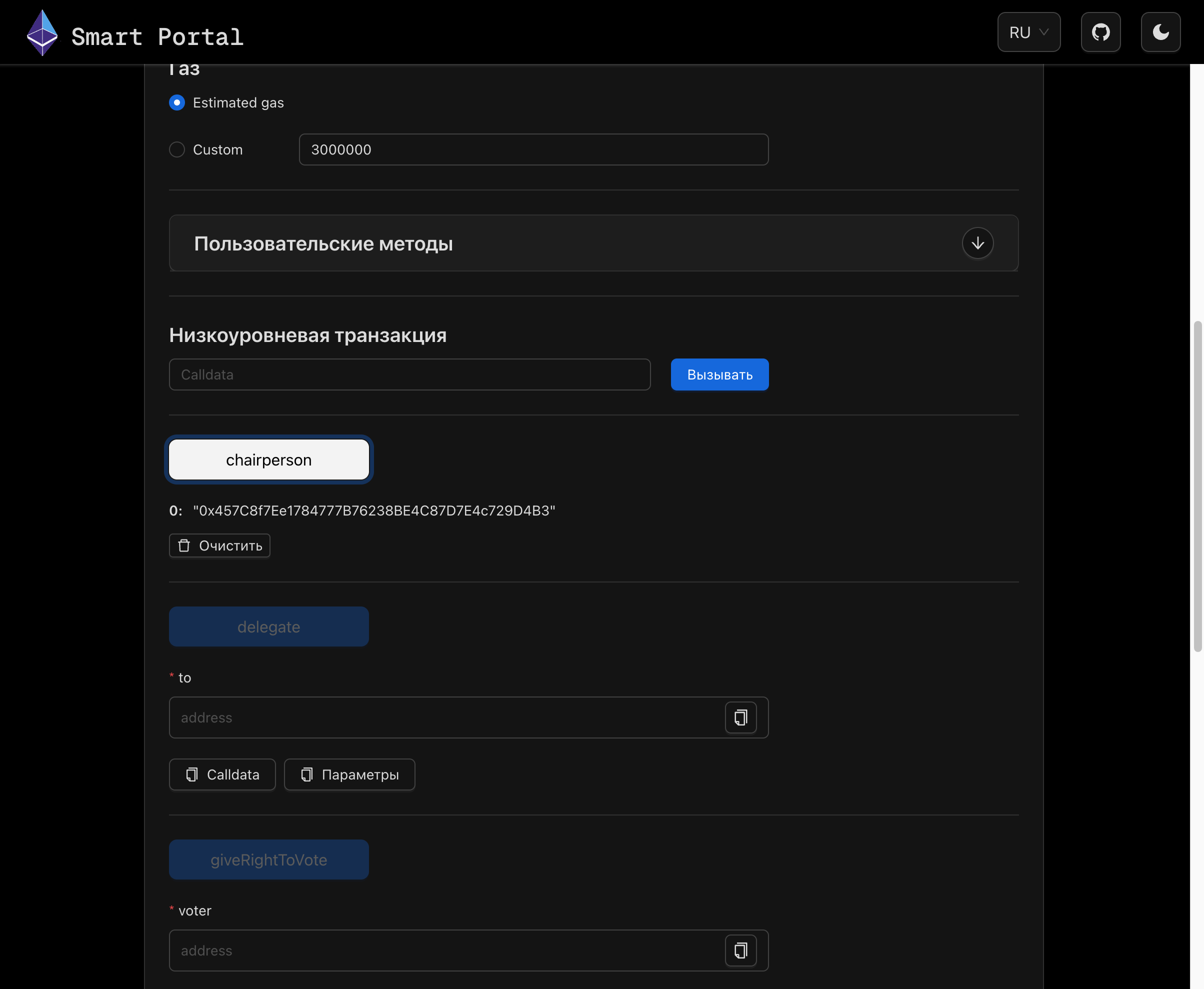Click the giveRightToVote method button

[x=269, y=859]
